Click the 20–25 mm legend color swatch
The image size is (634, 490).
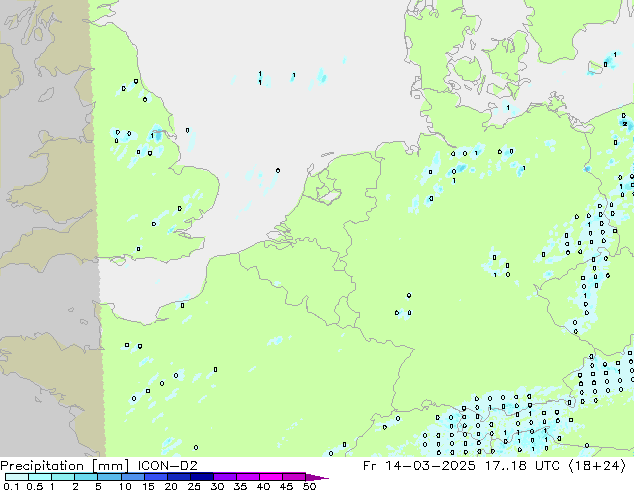pyautogui.click(x=178, y=477)
